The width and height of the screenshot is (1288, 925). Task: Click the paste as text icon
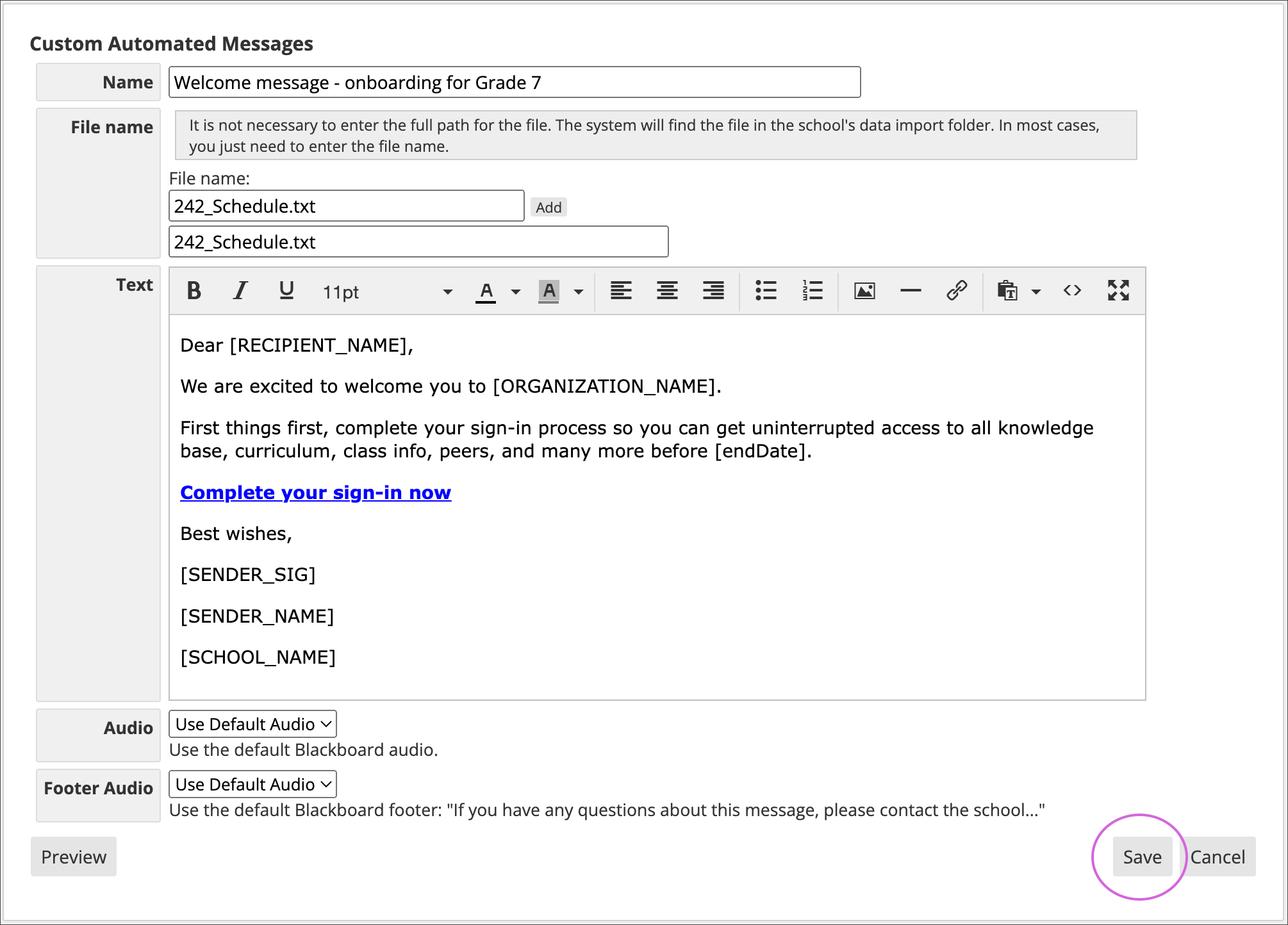coord(1007,291)
